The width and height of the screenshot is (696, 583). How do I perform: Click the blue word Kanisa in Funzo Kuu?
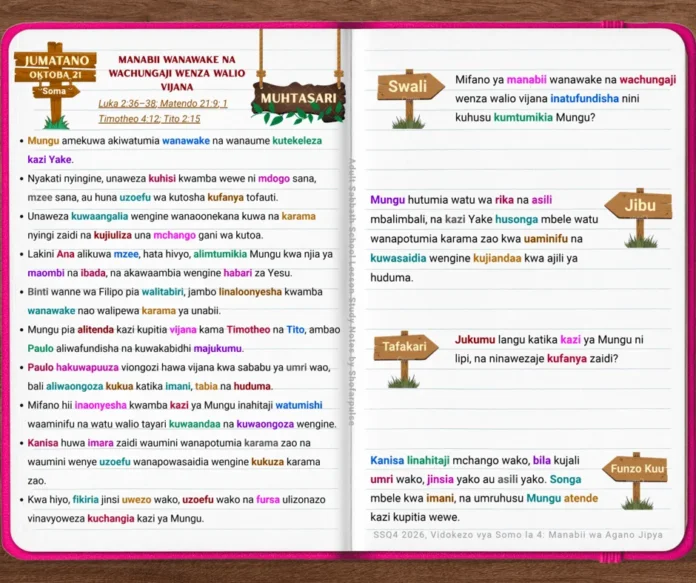[387, 460]
